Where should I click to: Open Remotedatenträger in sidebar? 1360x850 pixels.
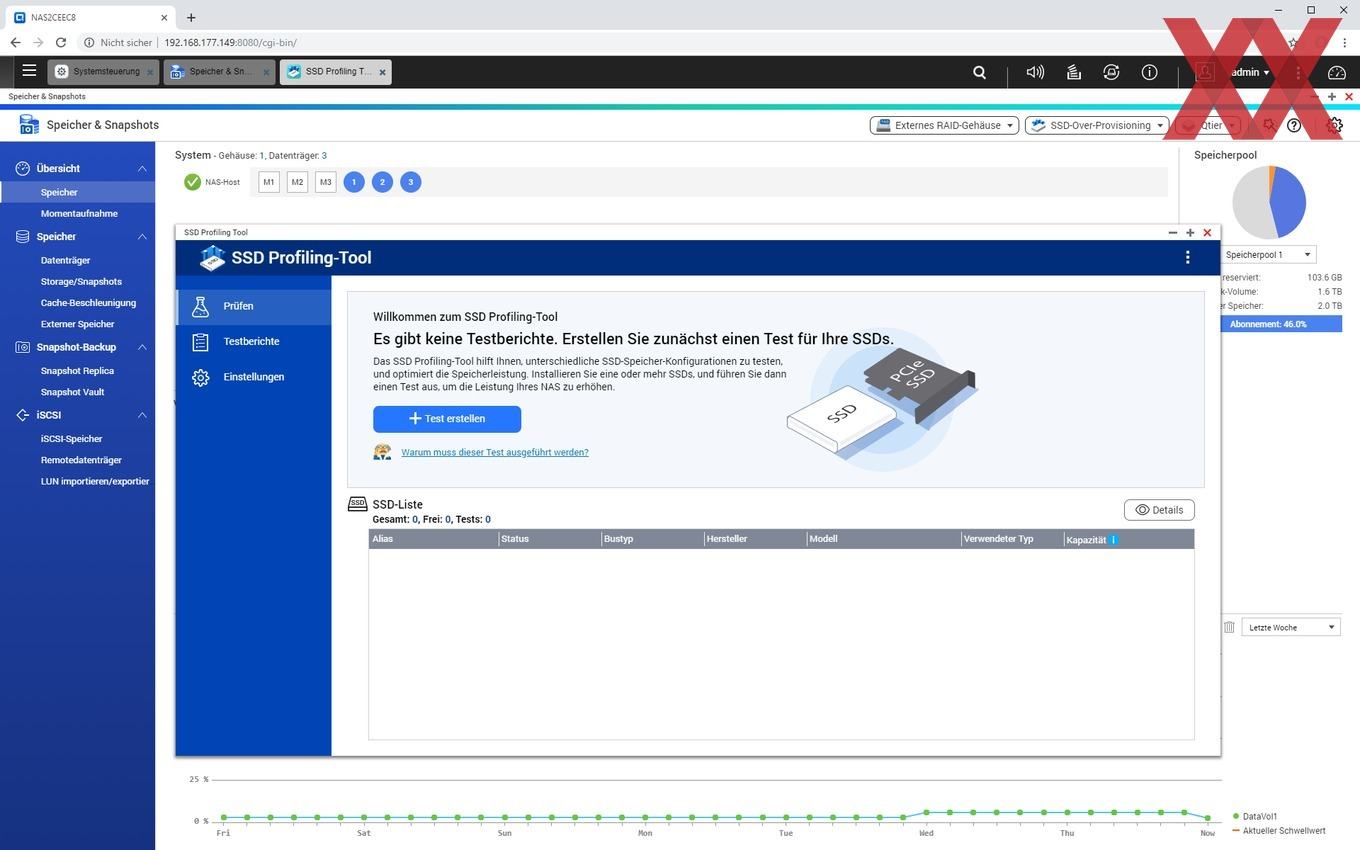(81, 460)
